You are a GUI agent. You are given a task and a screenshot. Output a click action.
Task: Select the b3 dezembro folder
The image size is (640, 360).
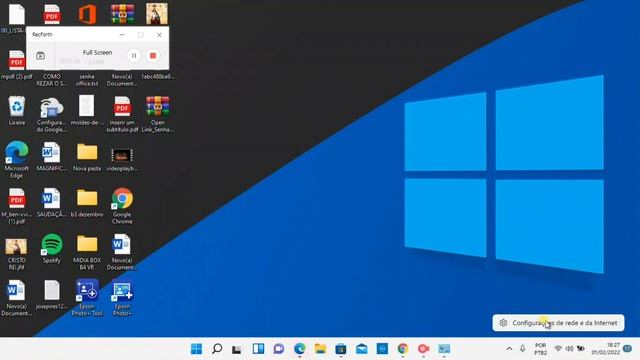coord(87,202)
